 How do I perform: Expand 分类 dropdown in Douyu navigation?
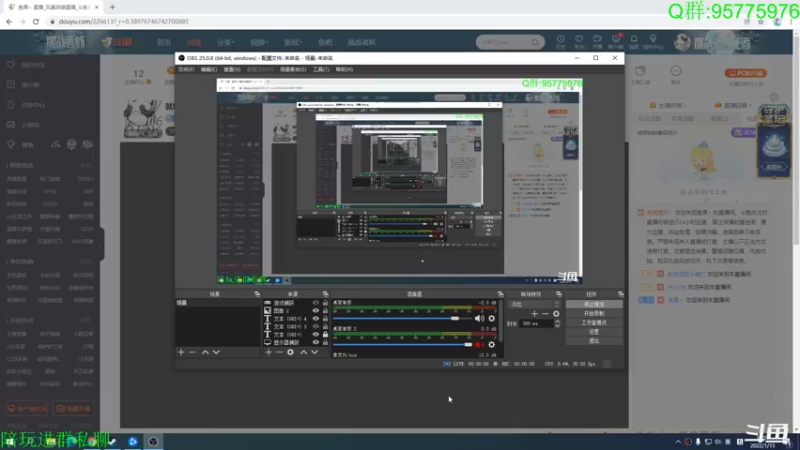pyautogui.click(x=225, y=42)
